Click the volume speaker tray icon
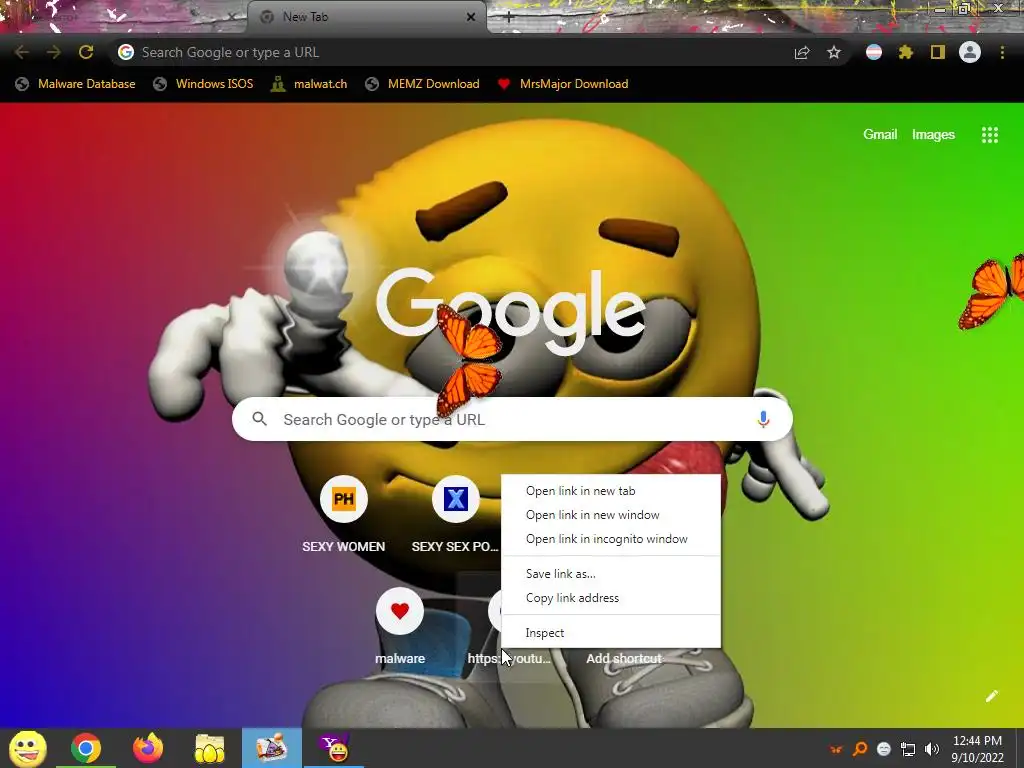This screenshot has height=768, width=1024. click(932, 748)
